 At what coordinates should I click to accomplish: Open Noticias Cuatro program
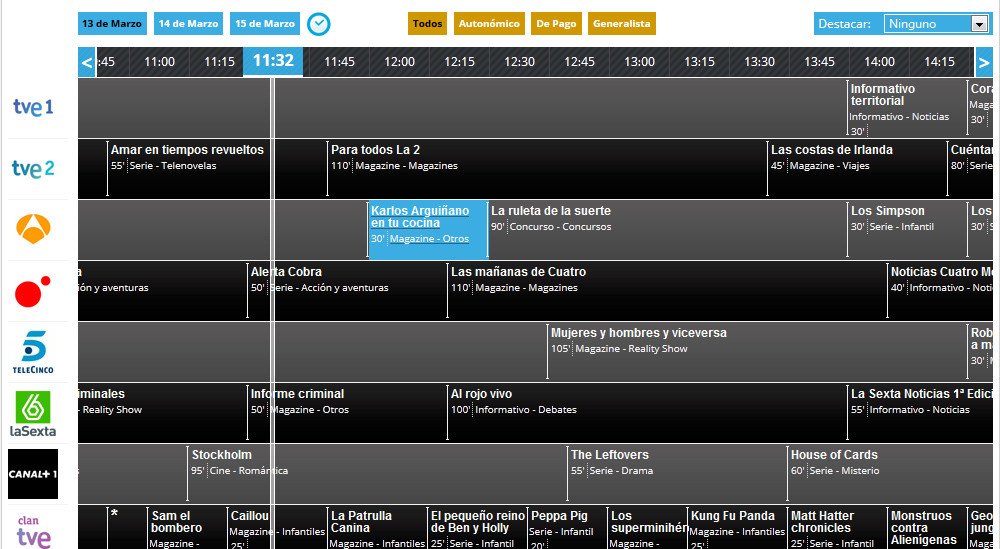click(x=942, y=272)
